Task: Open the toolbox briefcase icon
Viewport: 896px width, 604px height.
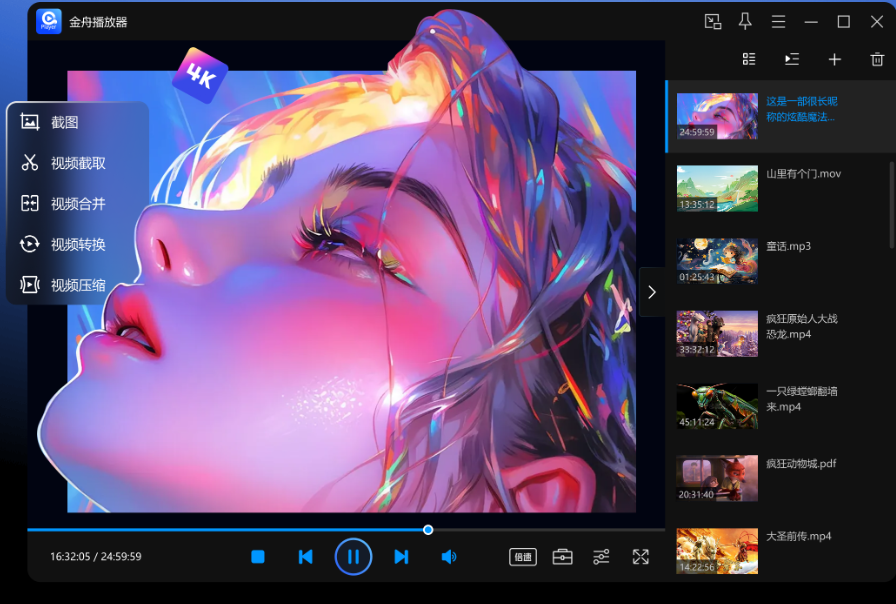Action: coord(562,557)
